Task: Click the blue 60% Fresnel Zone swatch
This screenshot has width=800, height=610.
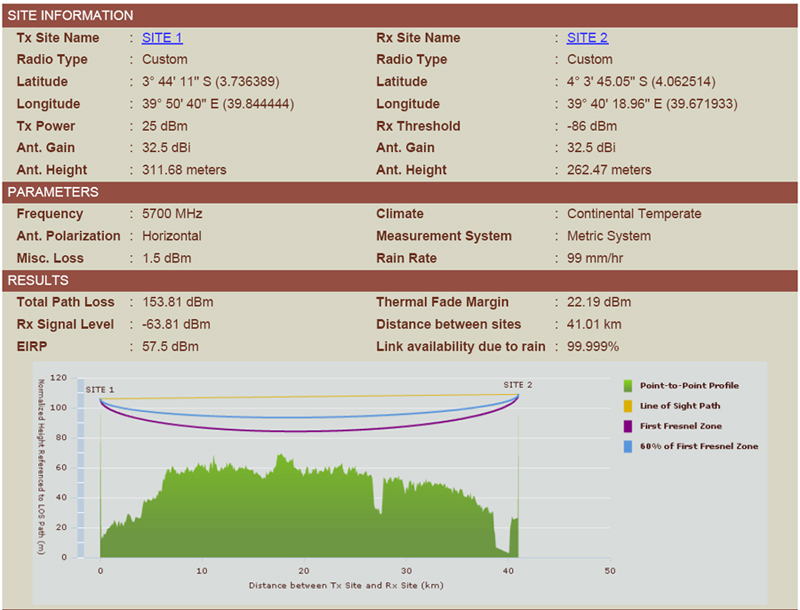Action: (628, 446)
